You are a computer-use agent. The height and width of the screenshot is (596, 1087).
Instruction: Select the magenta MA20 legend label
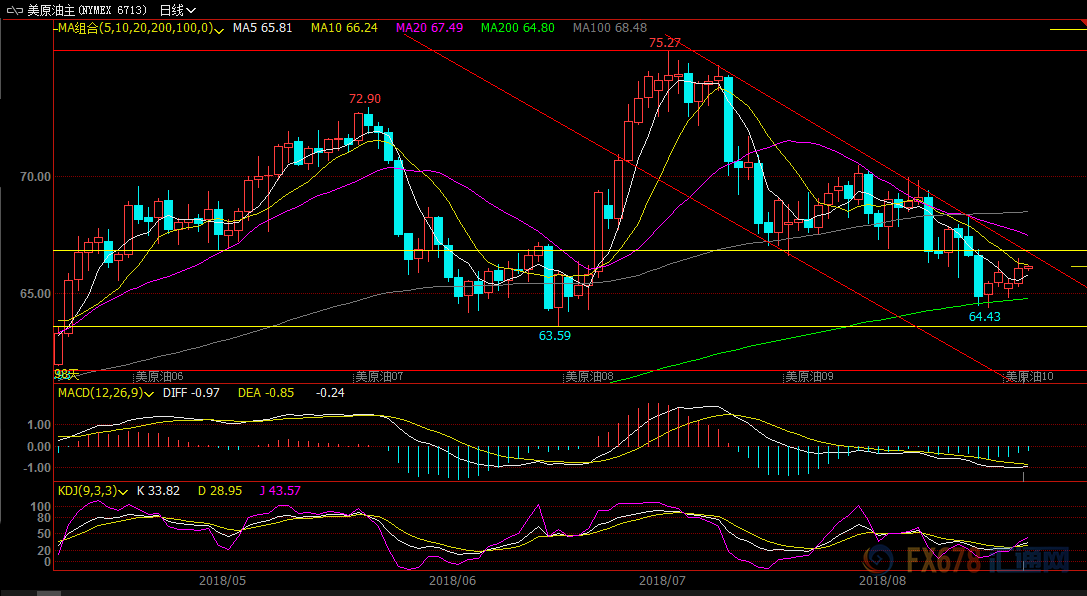coord(429,29)
